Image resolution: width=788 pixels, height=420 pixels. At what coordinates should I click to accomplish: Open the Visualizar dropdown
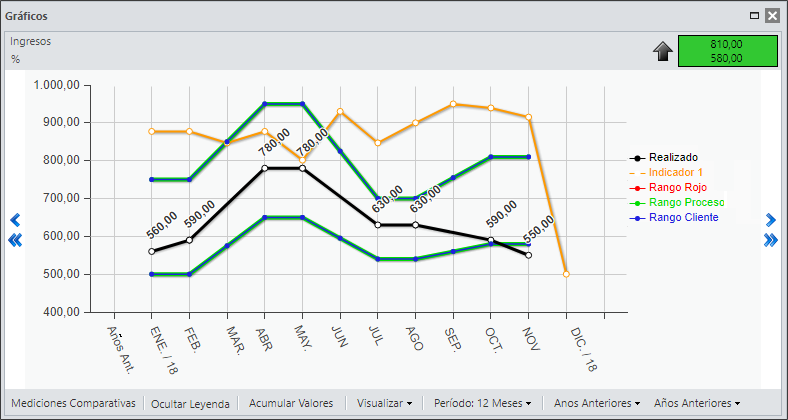click(x=384, y=403)
